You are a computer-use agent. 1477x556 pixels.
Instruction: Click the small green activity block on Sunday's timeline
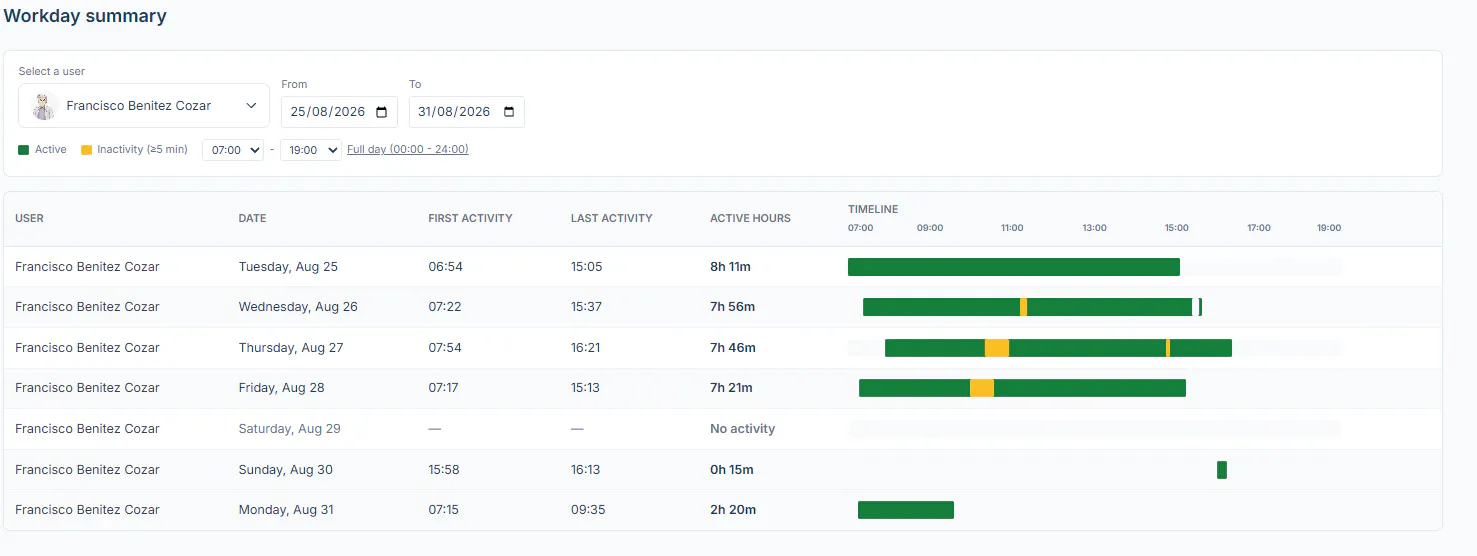tap(1222, 470)
